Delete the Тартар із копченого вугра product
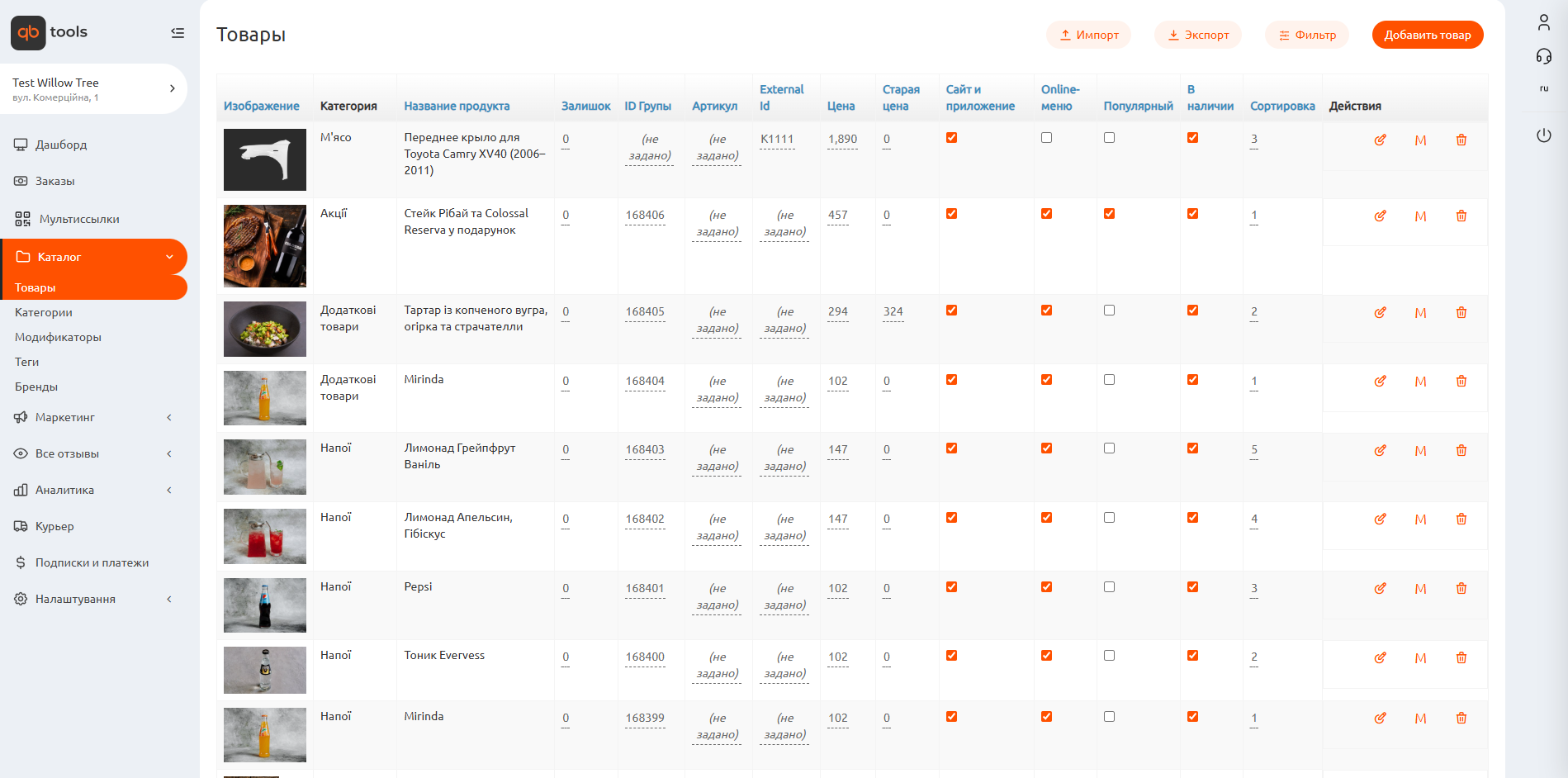 click(x=1461, y=313)
